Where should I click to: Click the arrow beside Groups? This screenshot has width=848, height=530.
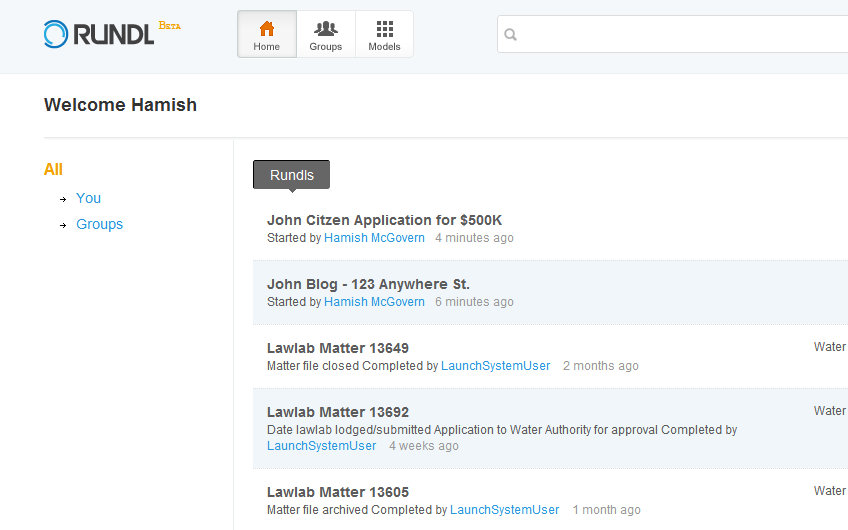pos(63,225)
